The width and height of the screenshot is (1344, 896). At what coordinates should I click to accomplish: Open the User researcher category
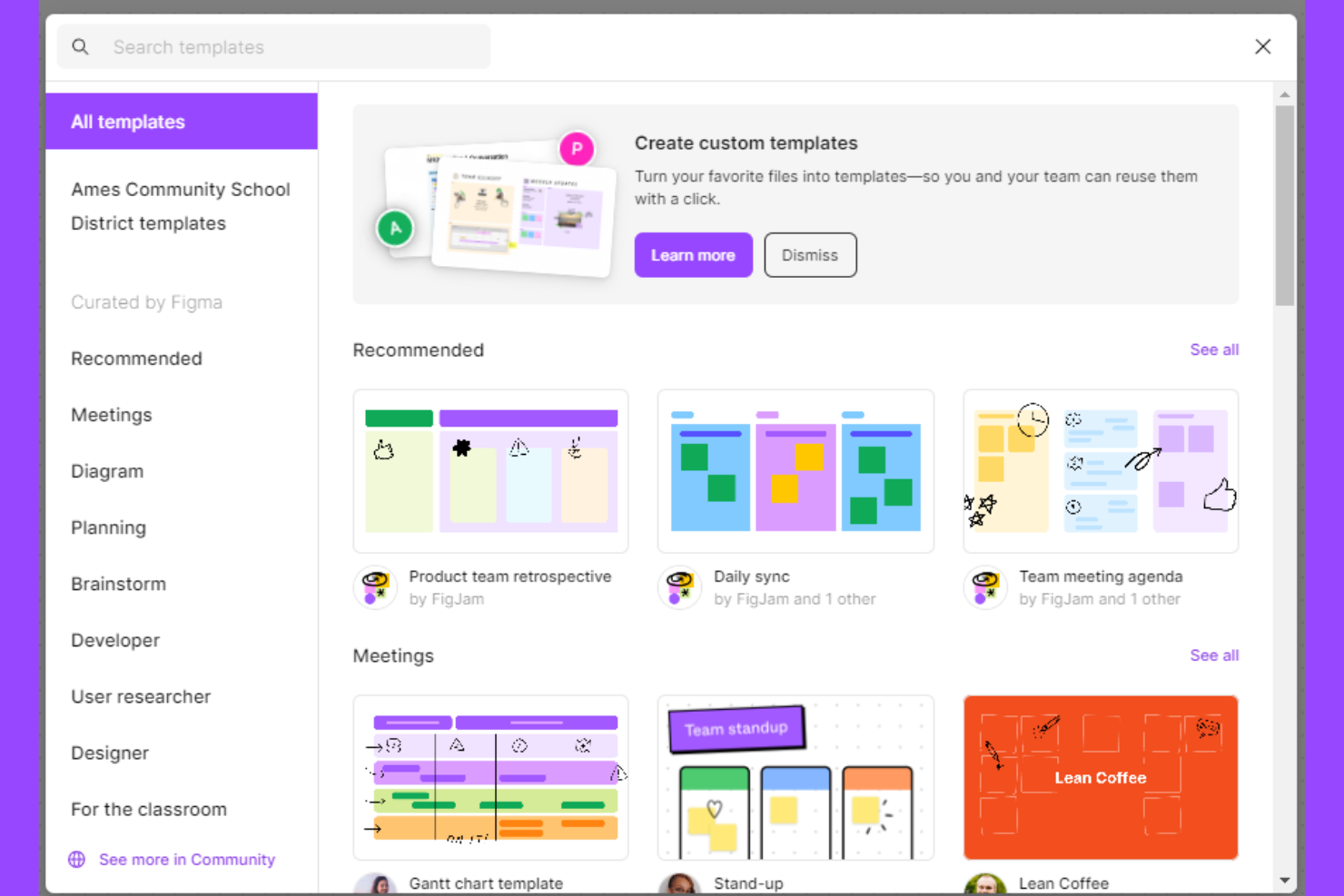tap(141, 696)
